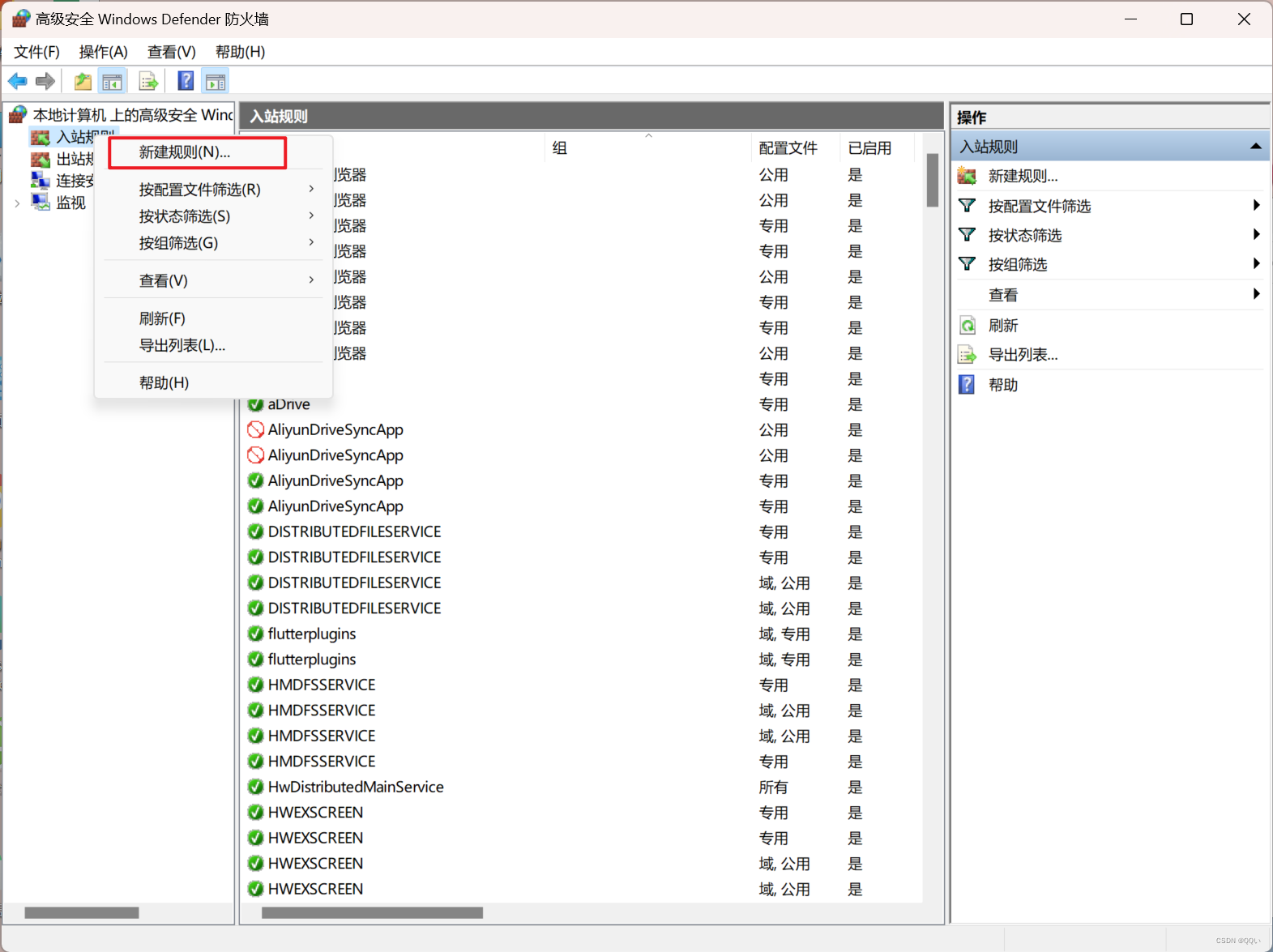The height and width of the screenshot is (952, 1273).
Task: Click the Windows Defender firewall title bar icon
Action: [x=21, y=19]
